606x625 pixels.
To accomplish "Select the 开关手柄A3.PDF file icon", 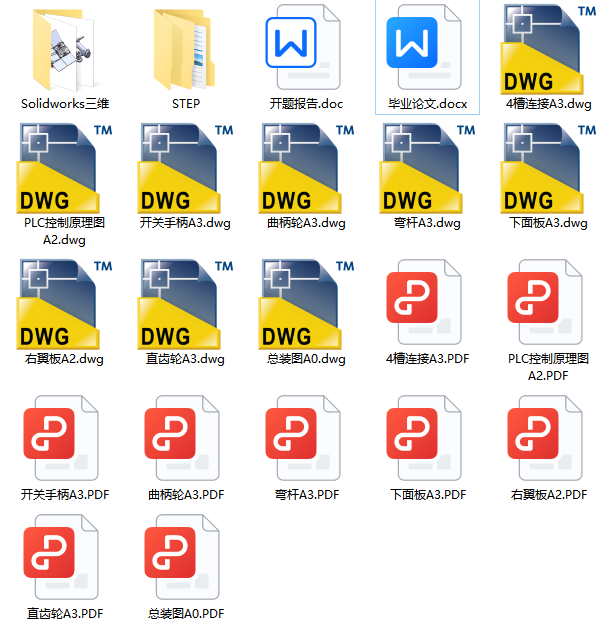I will (x=61, y=438).
